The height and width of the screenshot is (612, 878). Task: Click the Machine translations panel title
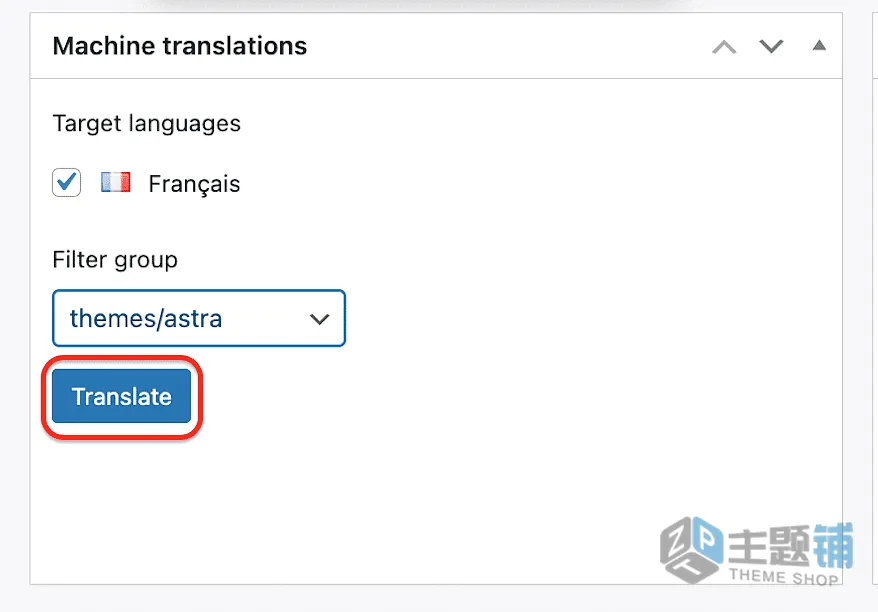point(180,46)
